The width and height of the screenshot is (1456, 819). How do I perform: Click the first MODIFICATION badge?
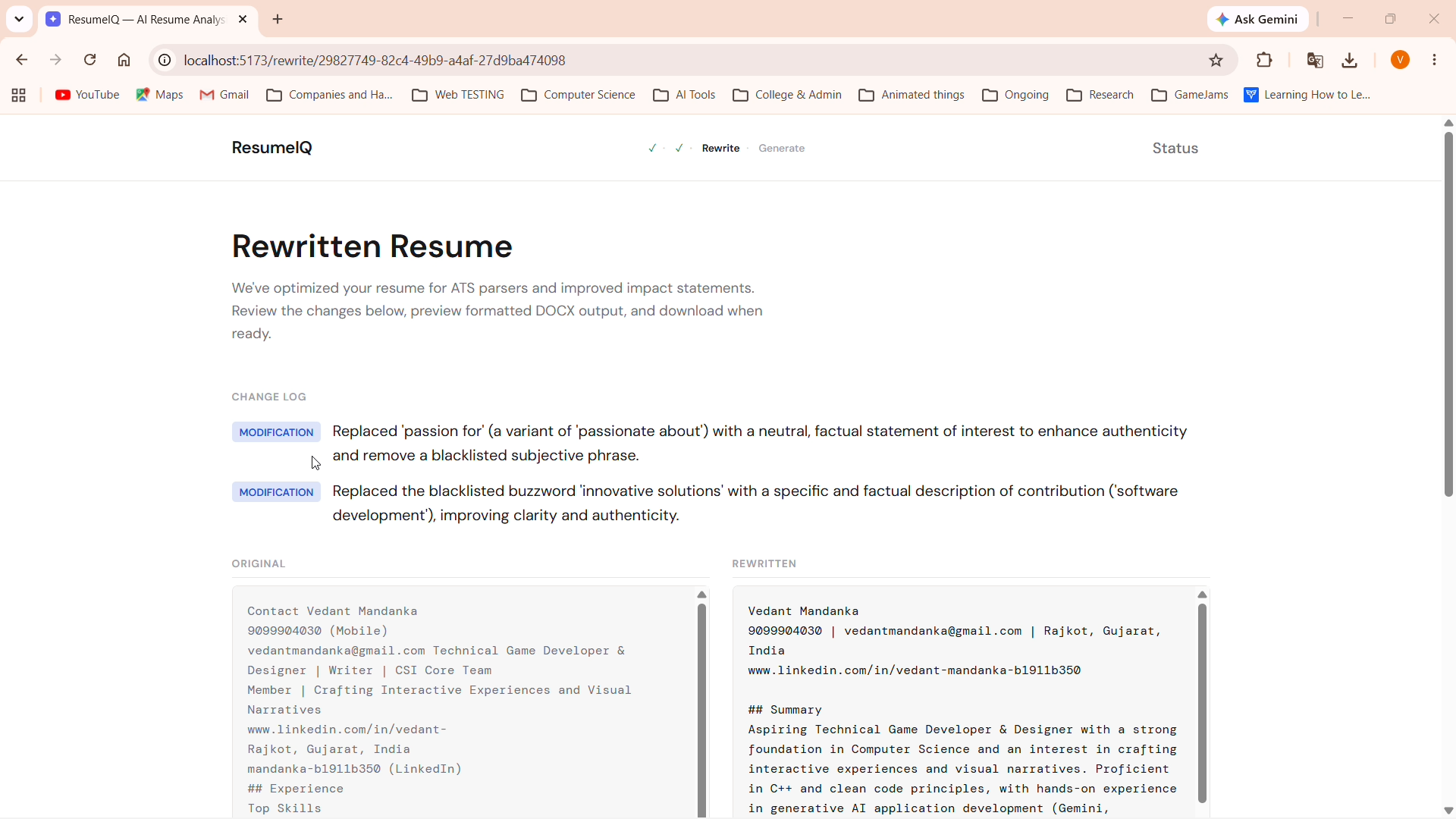(276, 433)
